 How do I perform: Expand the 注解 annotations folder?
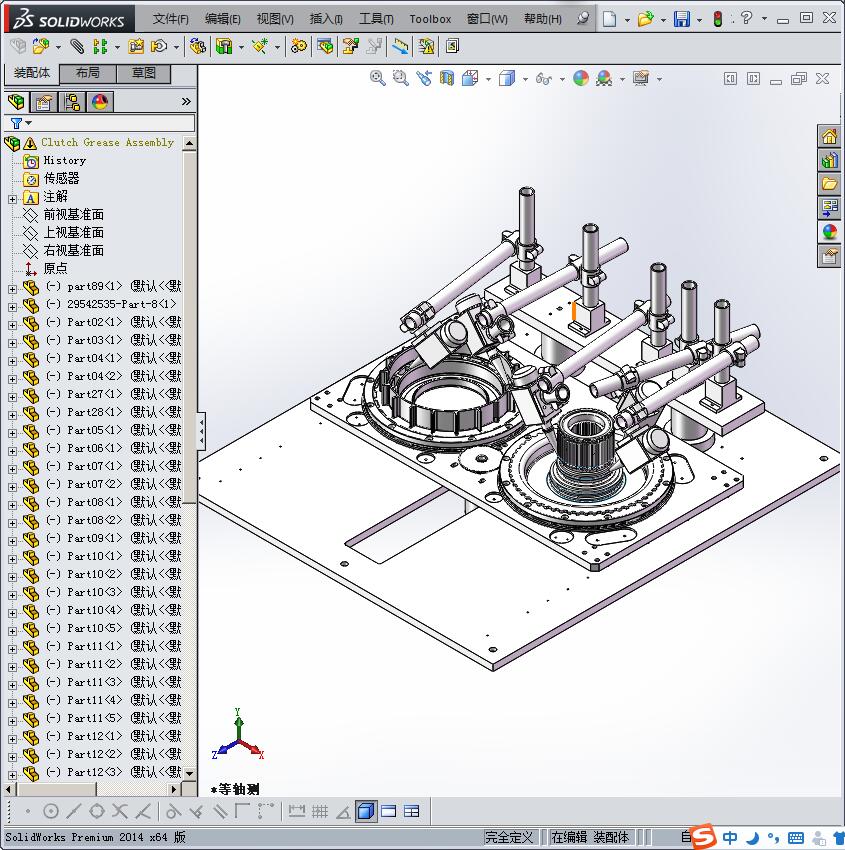click(x=12, y=199)
